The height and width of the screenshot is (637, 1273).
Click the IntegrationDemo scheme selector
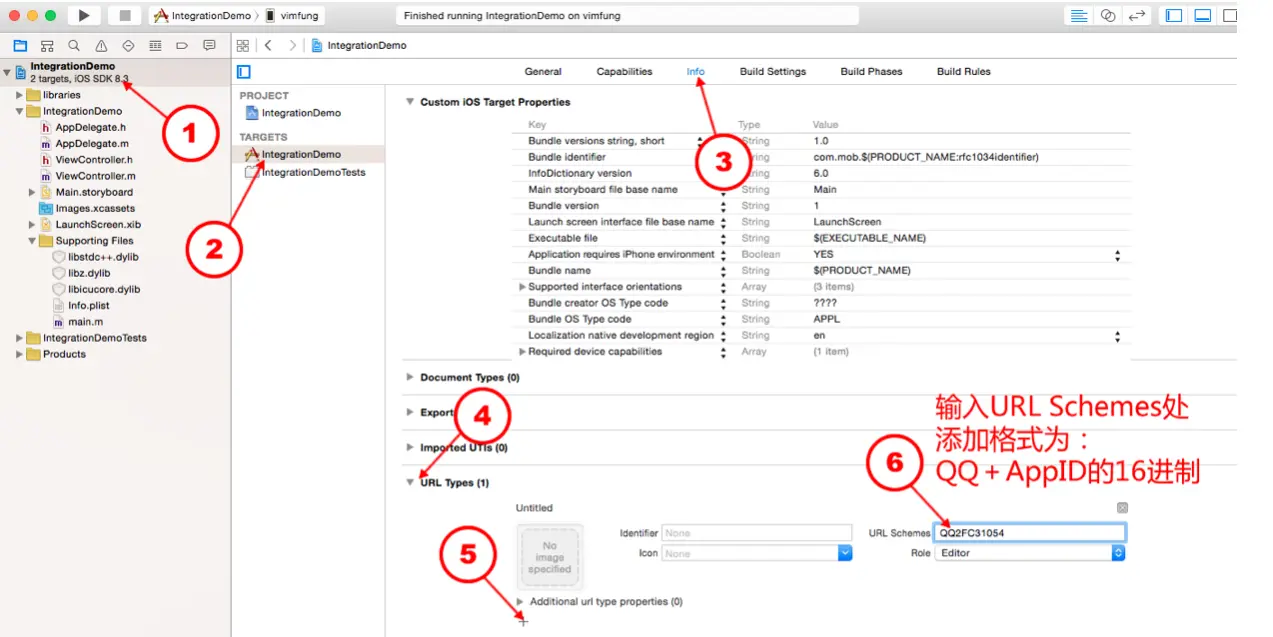[x=202, y=16]
